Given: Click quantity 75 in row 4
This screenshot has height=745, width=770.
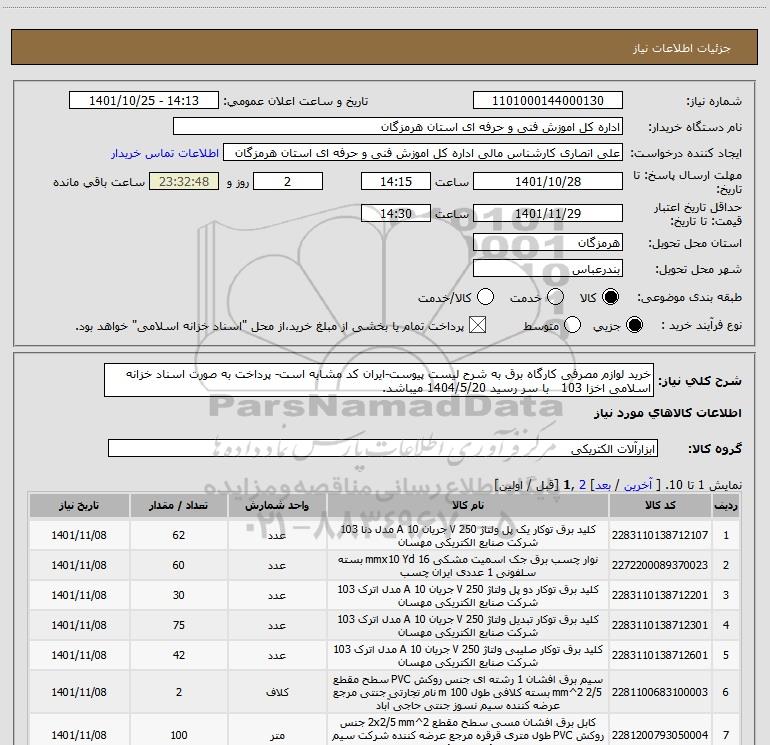Looking at the screenshot, I should coord(179,625).
